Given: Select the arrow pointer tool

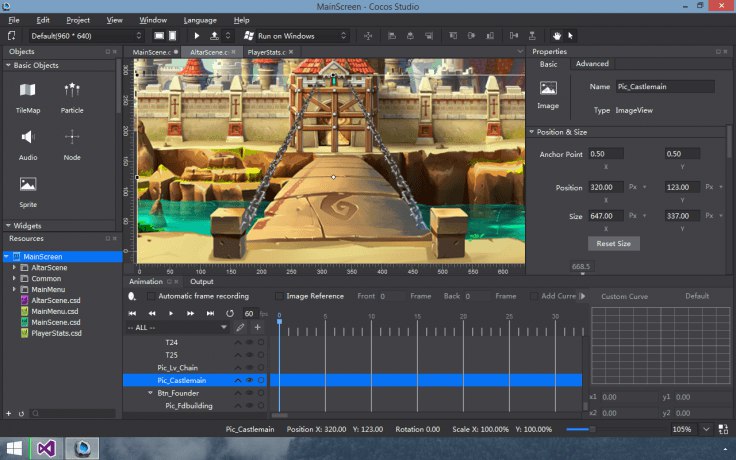Looking at the screenshot, I should pos(570,36).
